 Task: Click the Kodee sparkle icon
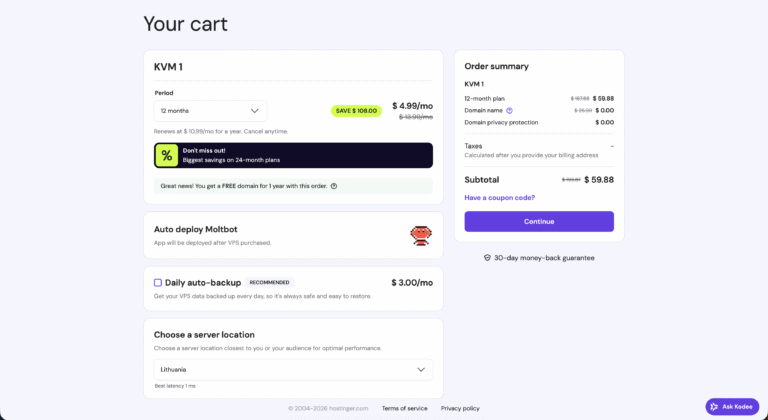click(714, 407)
